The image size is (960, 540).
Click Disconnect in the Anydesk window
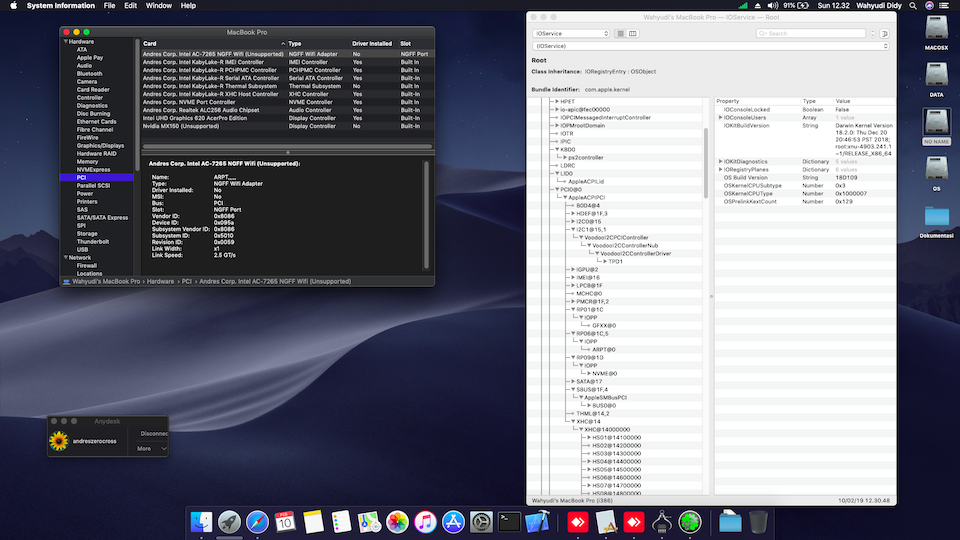pos(154,434)
